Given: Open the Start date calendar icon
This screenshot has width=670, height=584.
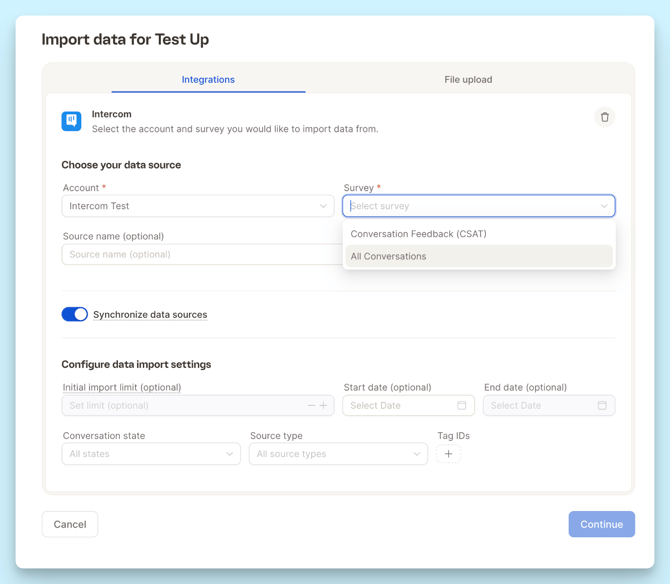Looking at the screenshot, I should point(461,406).
